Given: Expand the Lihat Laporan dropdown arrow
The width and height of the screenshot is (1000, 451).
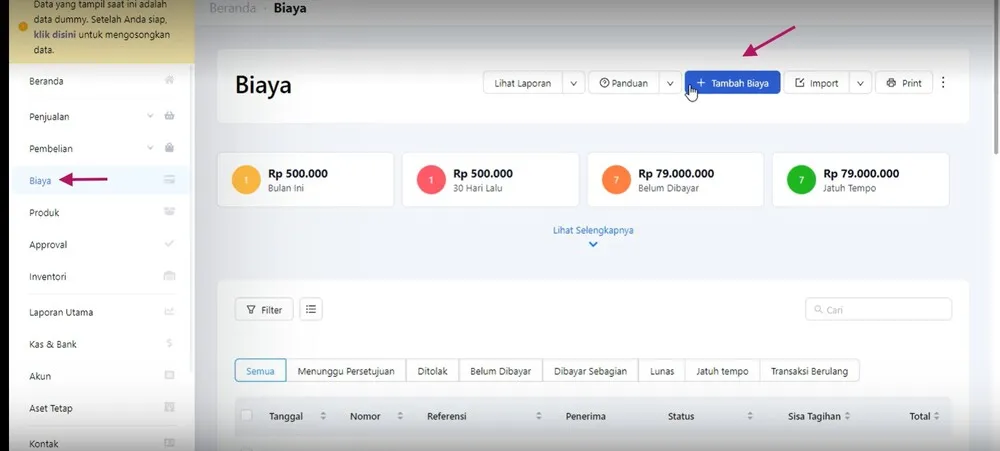Looking at the screenshot, I should click(x=574, y=83).
